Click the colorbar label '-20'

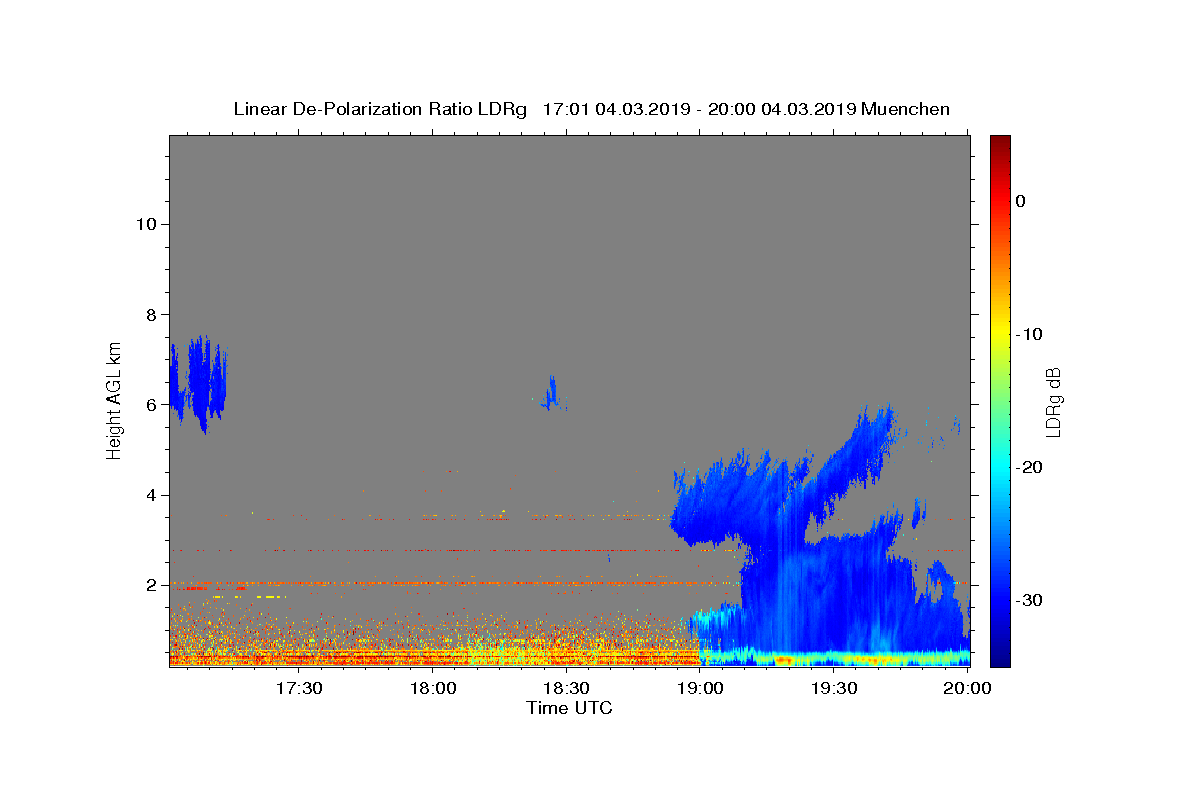tap(1028, 467)
